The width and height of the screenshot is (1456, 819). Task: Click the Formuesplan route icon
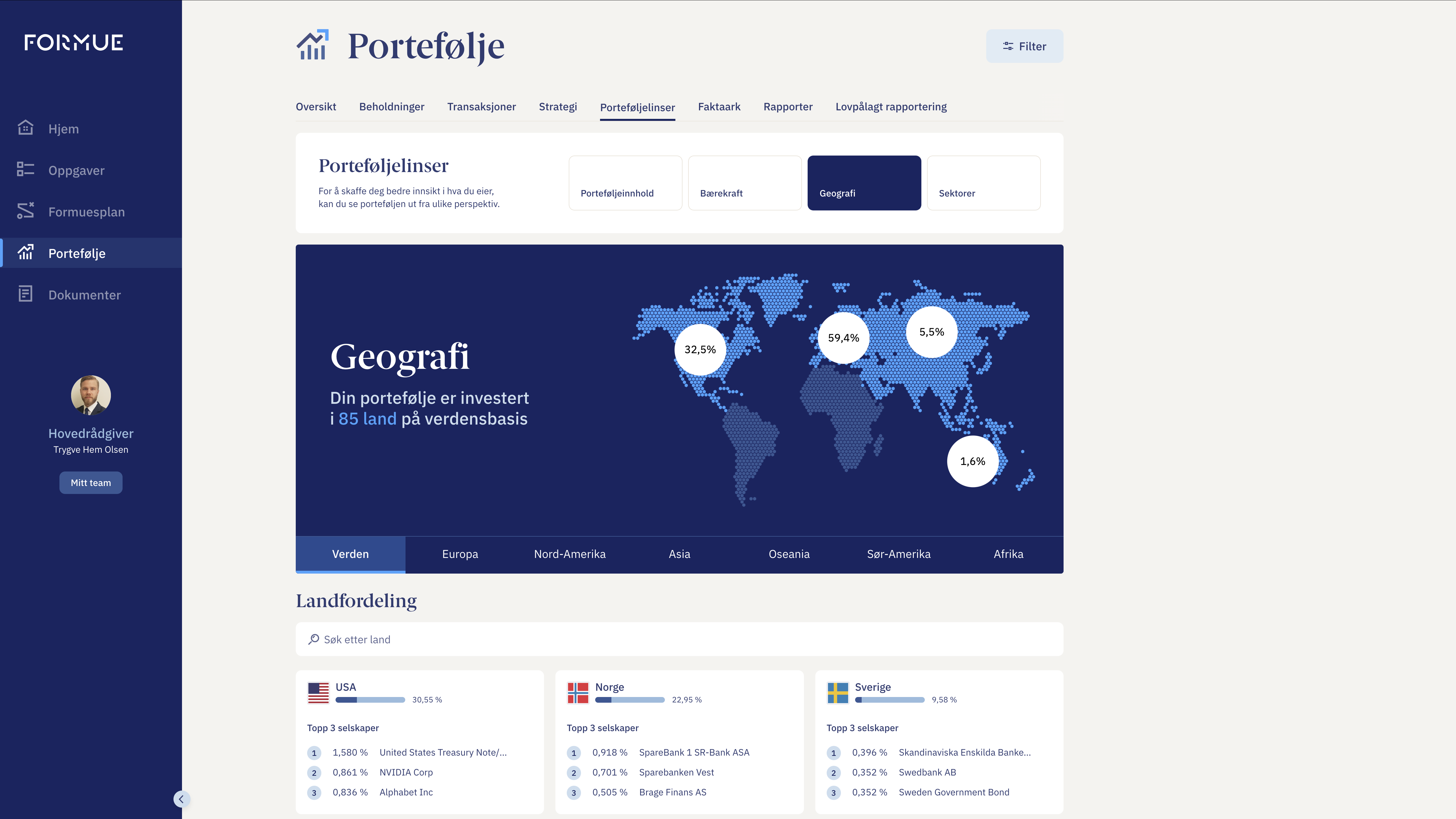pos(25,211)
